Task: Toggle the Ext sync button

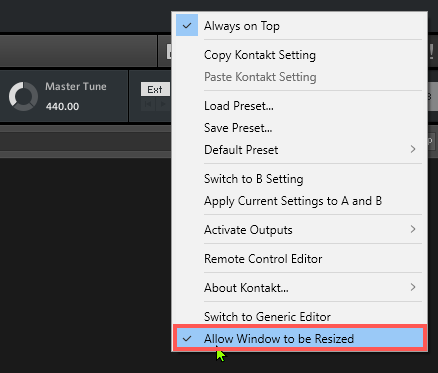Action: (x=155, y=89)
